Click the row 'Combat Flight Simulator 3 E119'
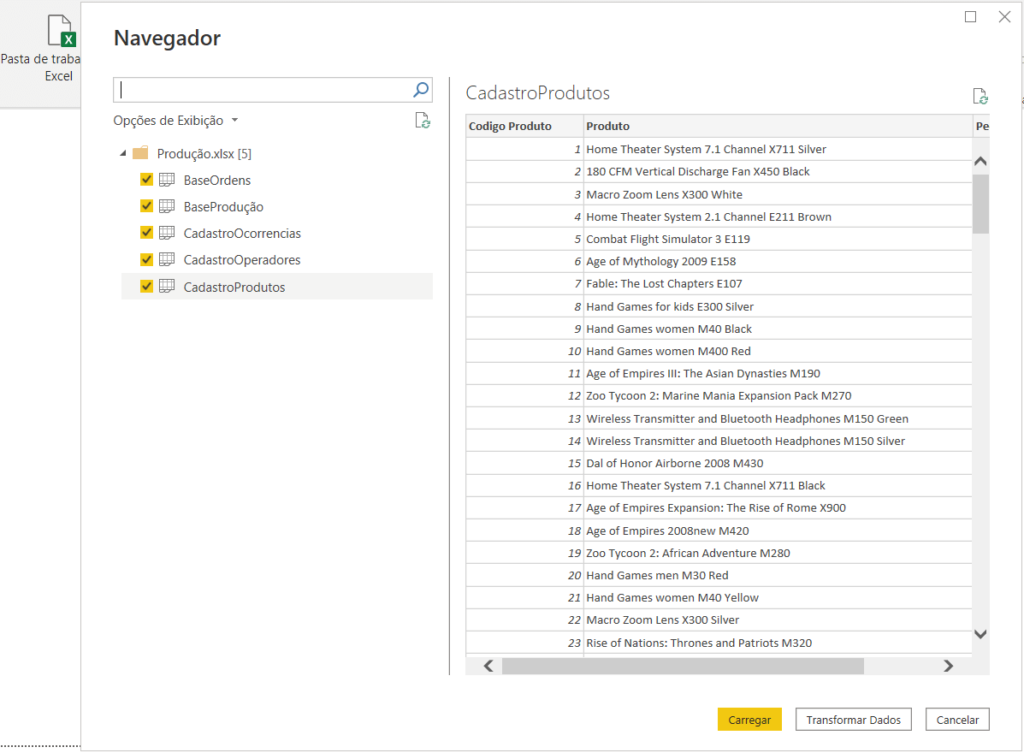The width and height of the screenshot is (1024, 753). click(x=719, y=239)
